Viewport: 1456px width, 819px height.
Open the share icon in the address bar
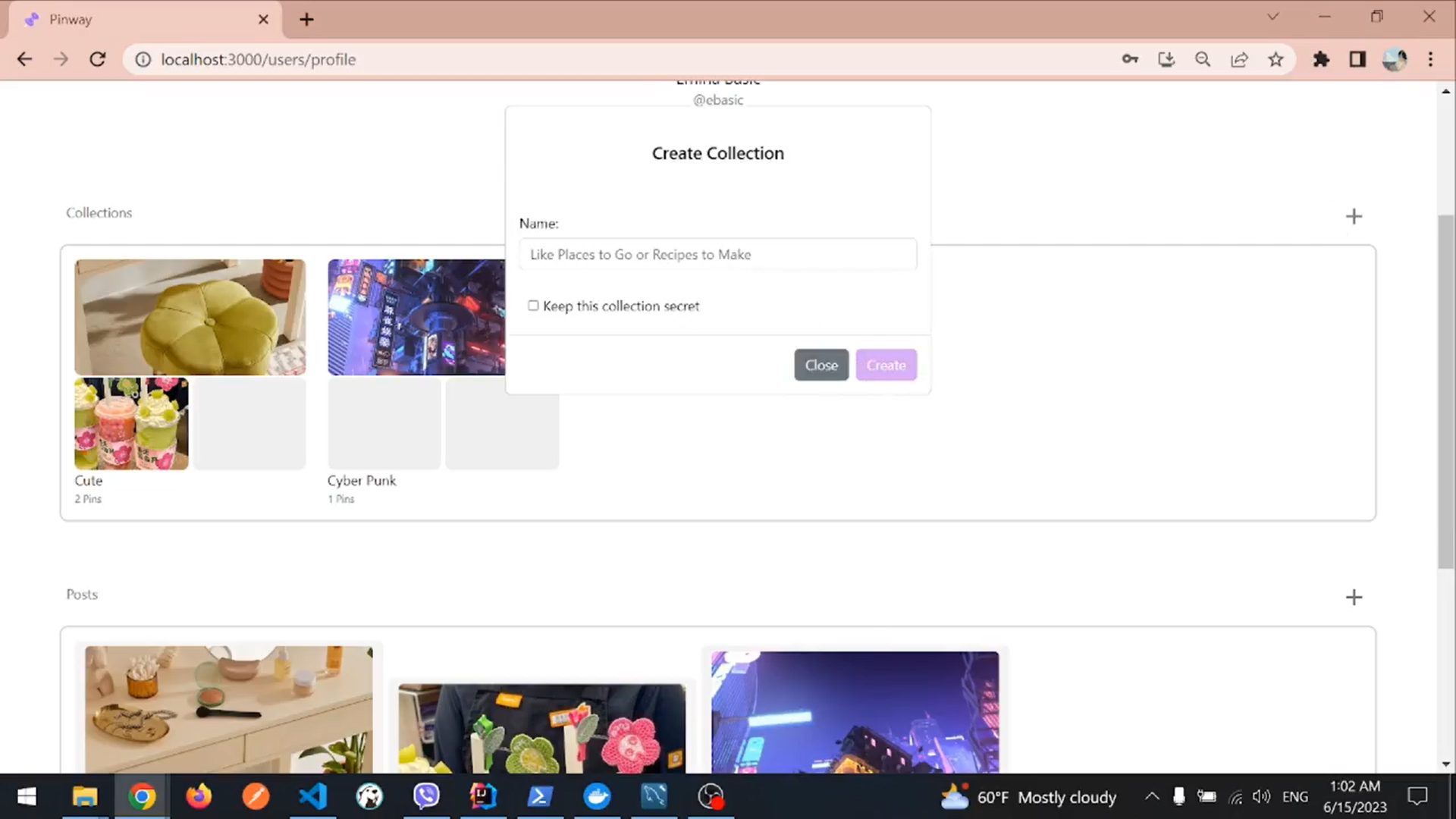[1240, 59]
